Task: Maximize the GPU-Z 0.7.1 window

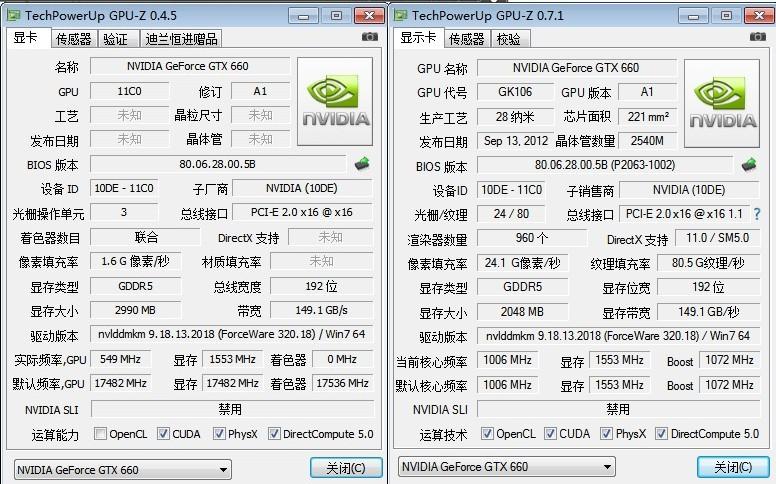Action: (727, 16)
